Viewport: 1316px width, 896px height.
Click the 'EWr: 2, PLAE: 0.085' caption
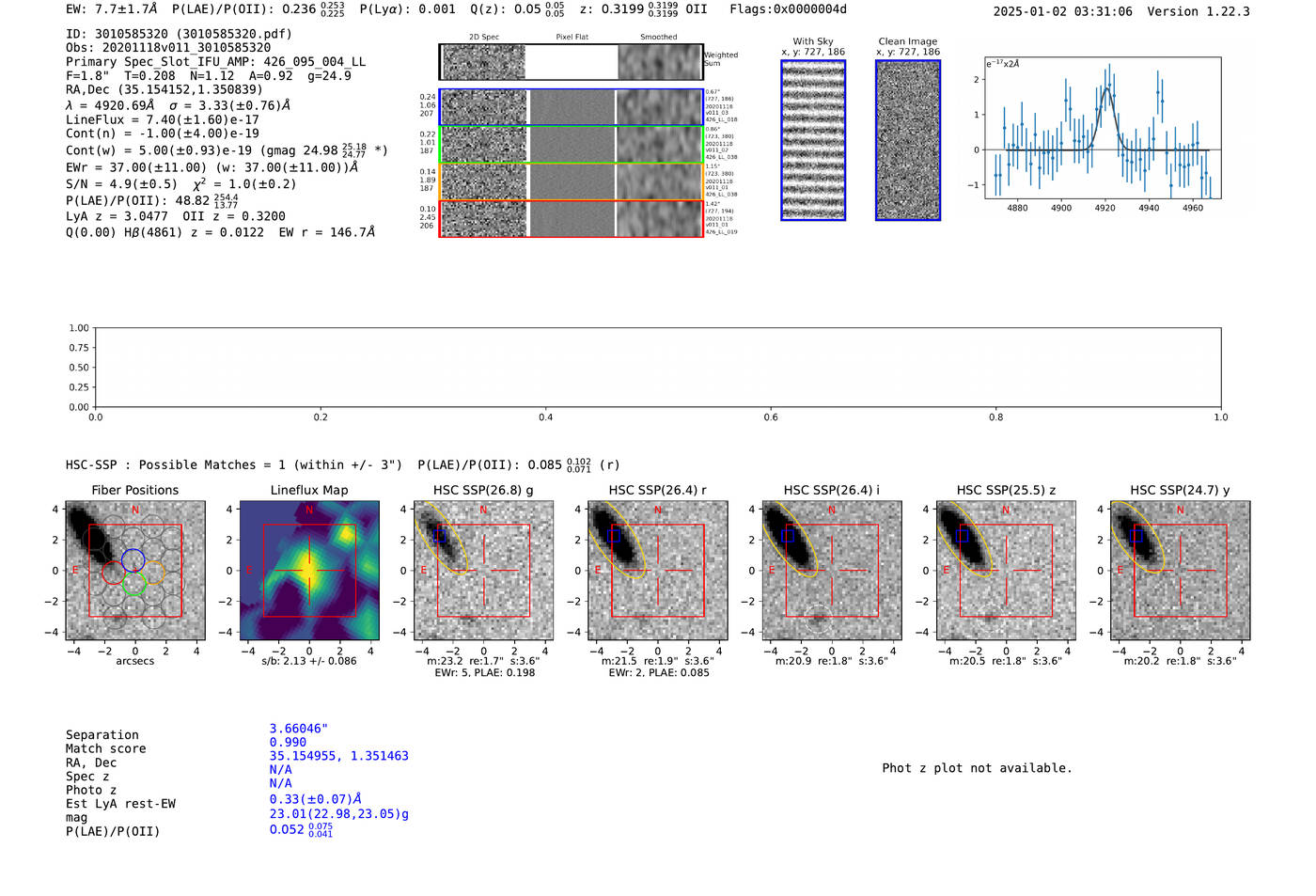pyautogui.click(x=658, y=673)
